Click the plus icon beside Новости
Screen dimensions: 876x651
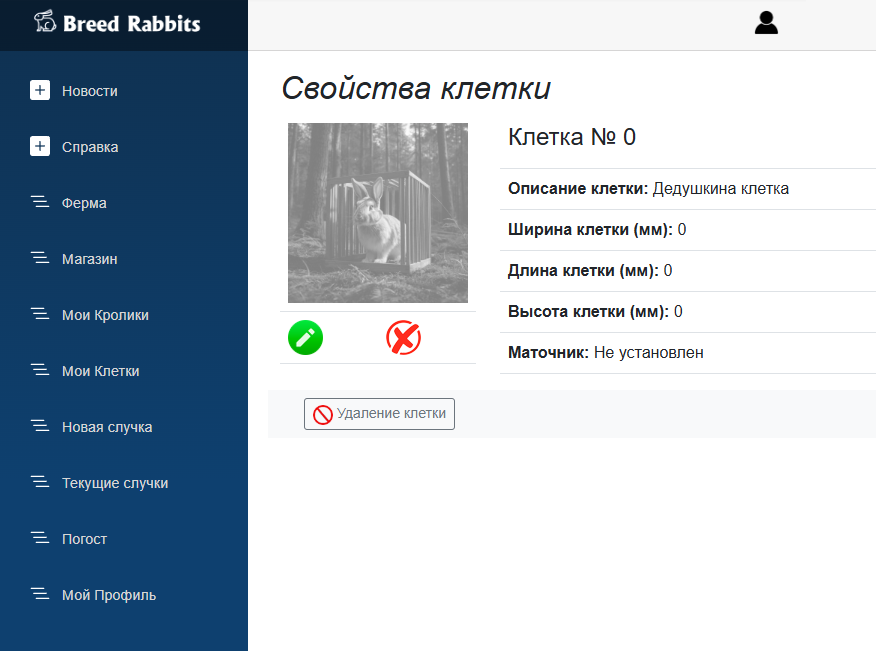click(x=40, y=91)
